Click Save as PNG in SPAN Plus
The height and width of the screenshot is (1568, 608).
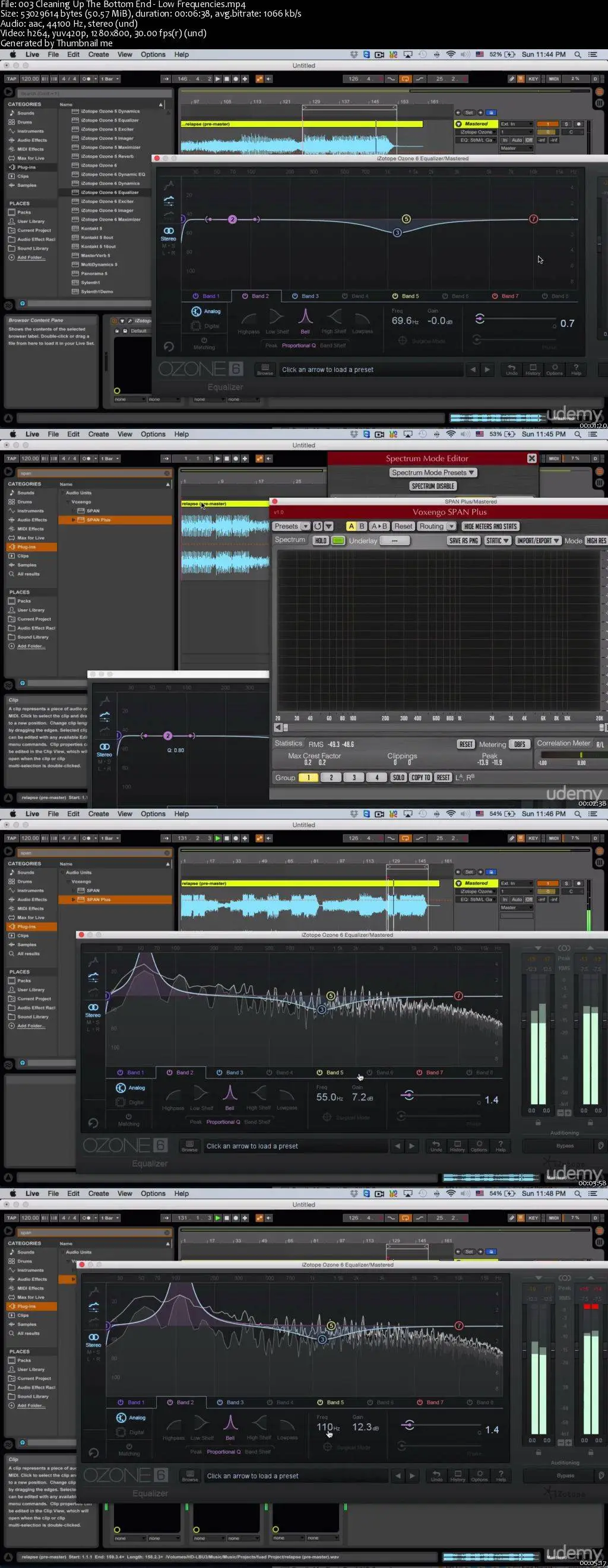coord(463,540)
